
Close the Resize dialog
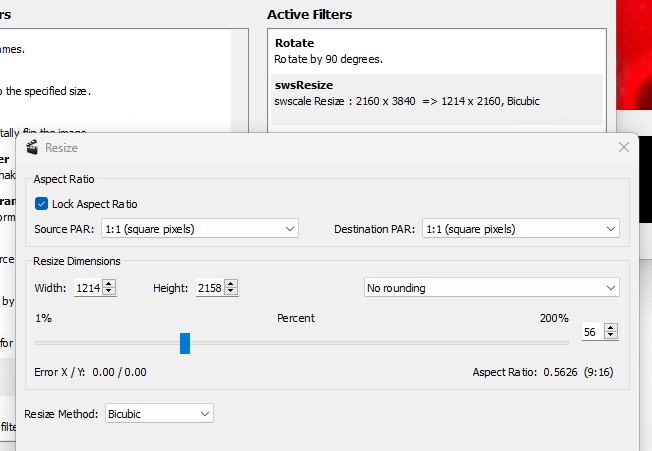click(x=624, y=147)
